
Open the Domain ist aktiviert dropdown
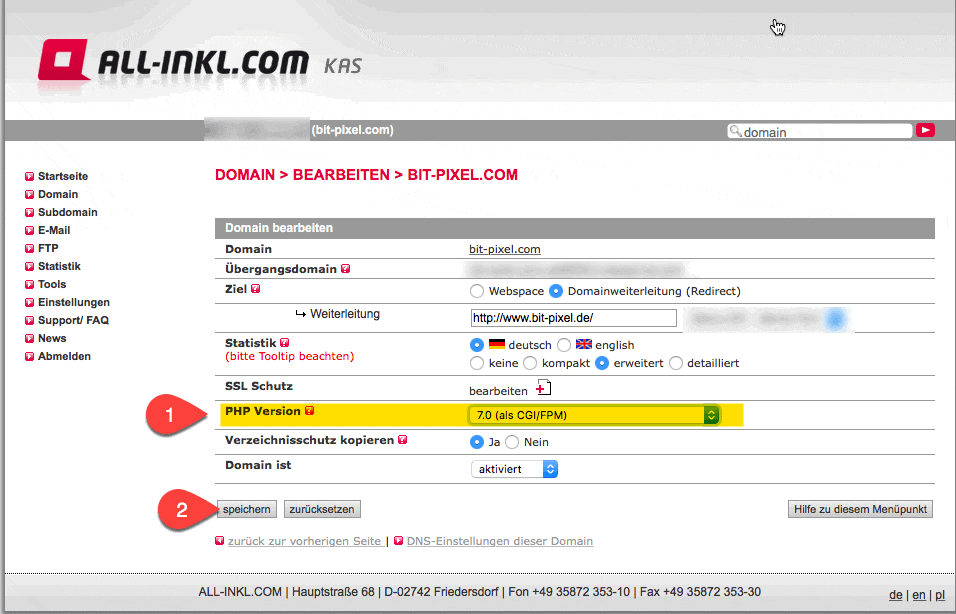pos(515,469)
